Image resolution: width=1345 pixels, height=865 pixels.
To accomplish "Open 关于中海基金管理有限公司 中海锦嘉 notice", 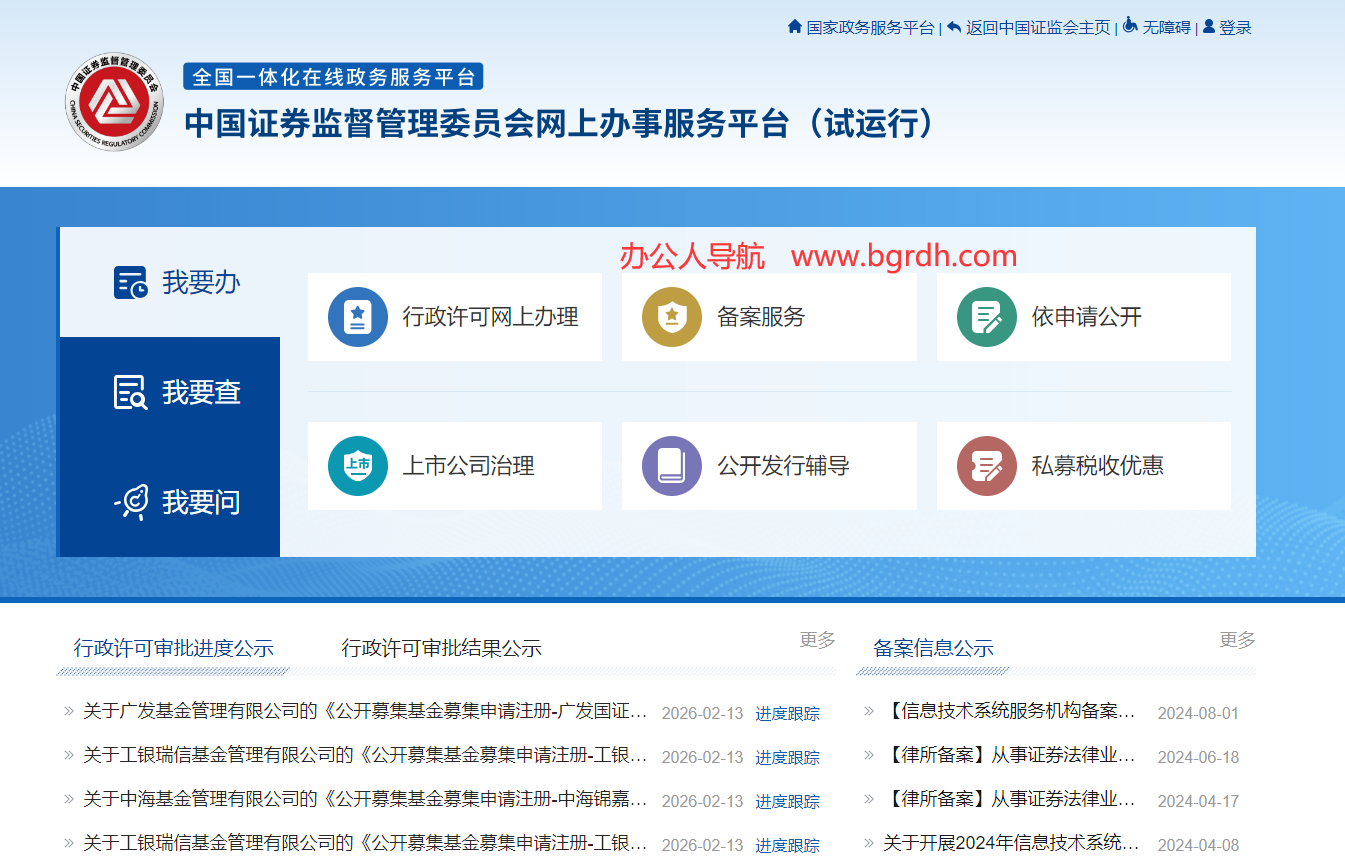I will [366, 800].
